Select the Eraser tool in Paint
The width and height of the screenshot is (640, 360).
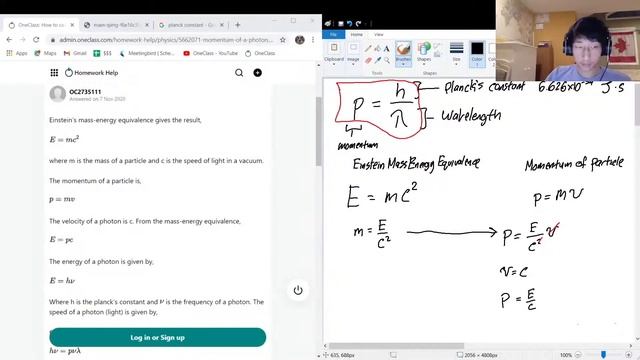(x=368, y=60)
